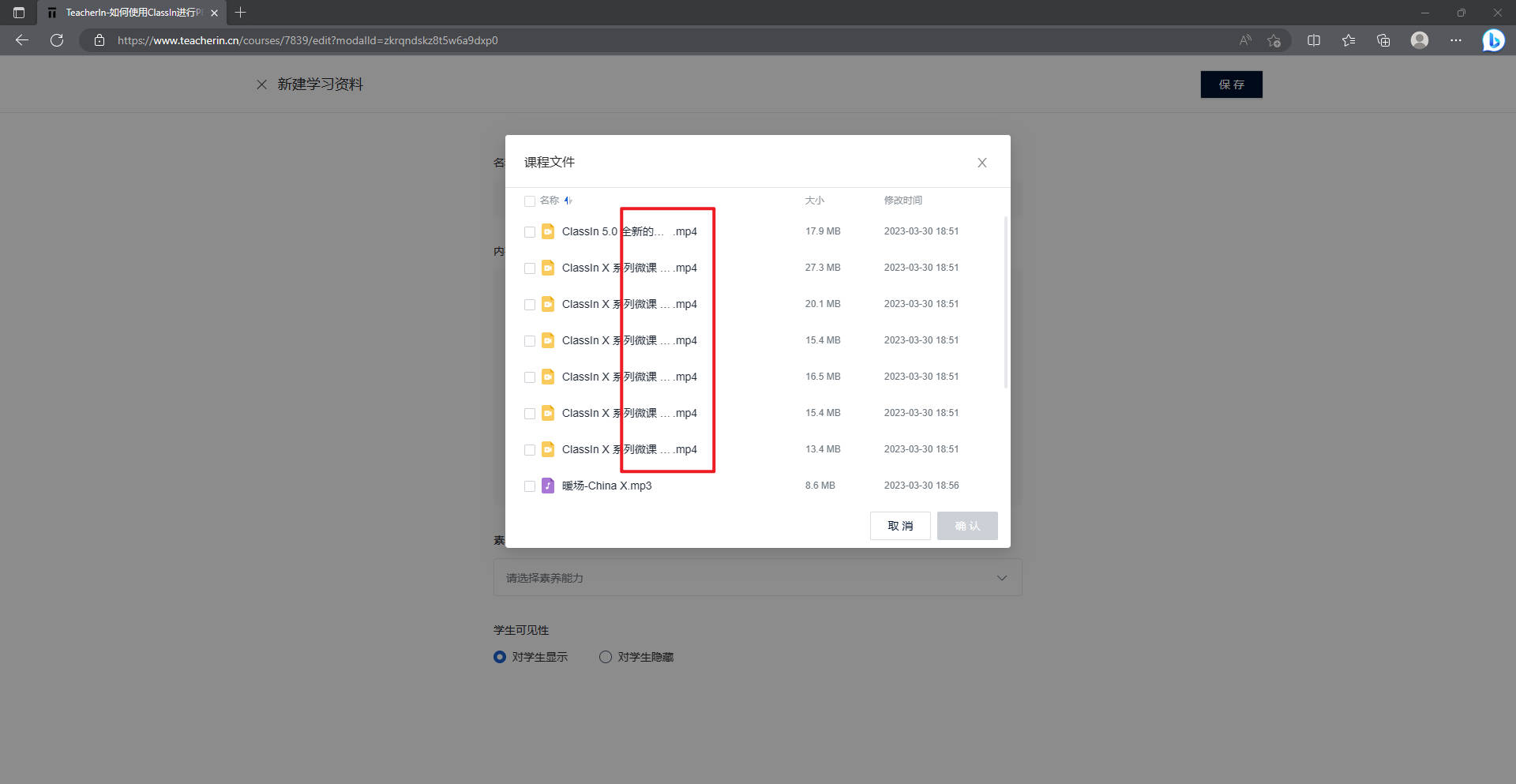Tick the select-all checkbox beside 名称
This screenshot has height=784, width=1516.
(530, 201)
